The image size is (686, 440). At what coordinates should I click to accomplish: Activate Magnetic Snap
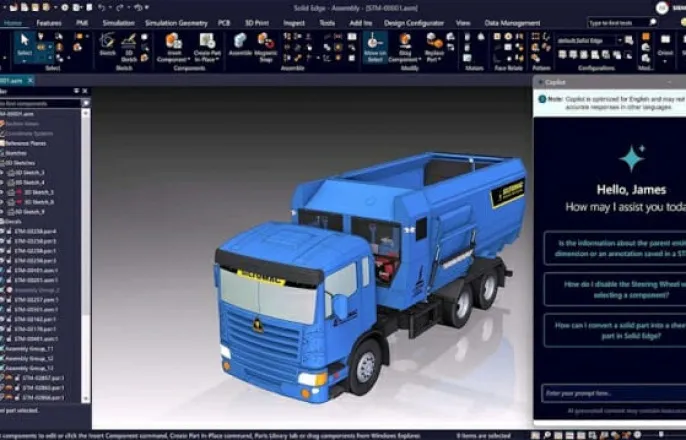point(266,47)
